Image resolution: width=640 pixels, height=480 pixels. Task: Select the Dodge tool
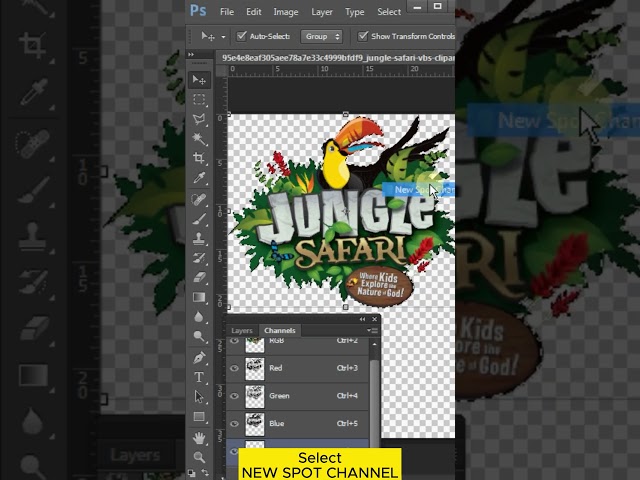pyautogui.click(x=199, y=336)
